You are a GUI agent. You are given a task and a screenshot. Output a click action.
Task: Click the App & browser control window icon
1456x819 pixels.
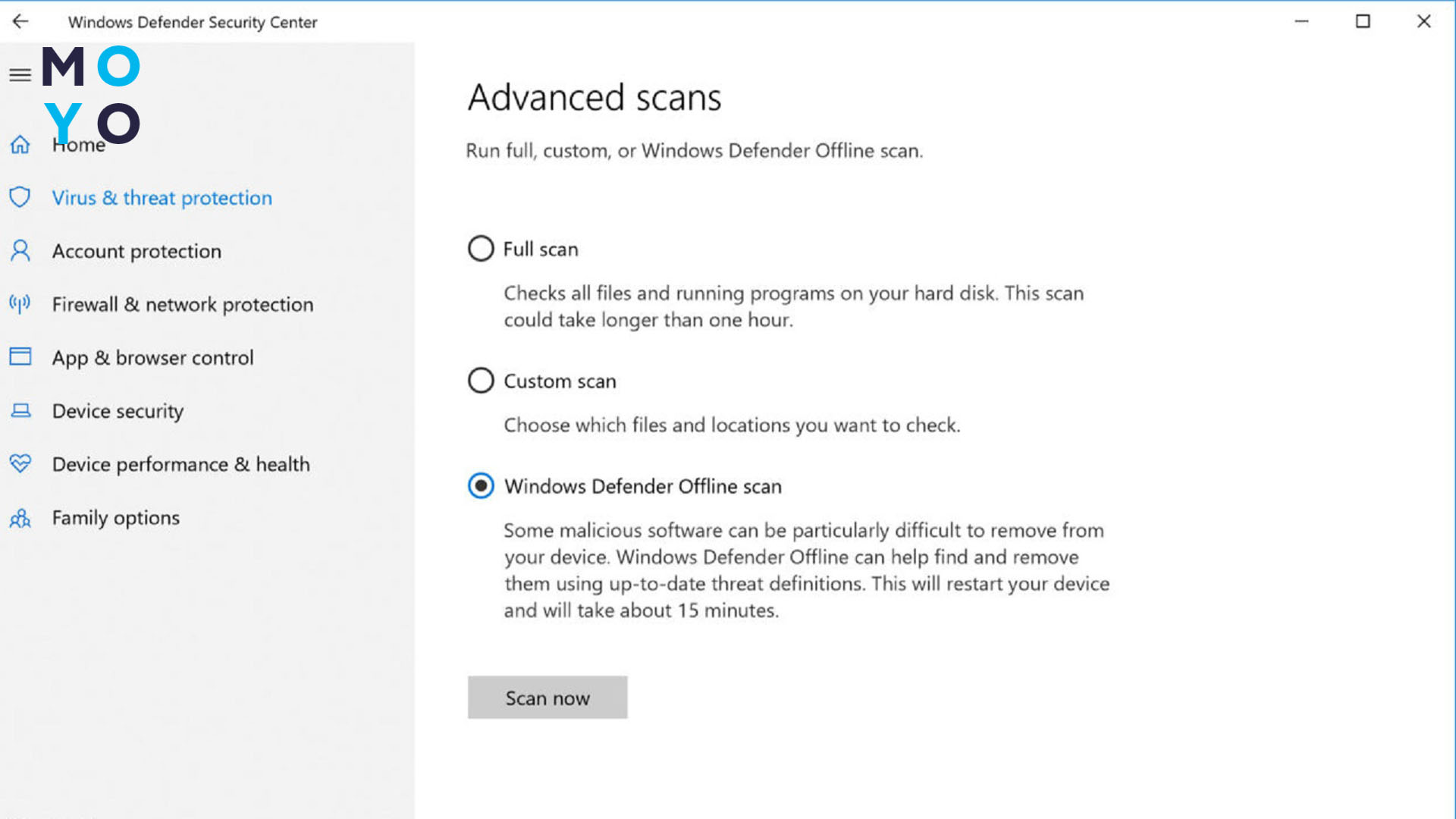20,356
